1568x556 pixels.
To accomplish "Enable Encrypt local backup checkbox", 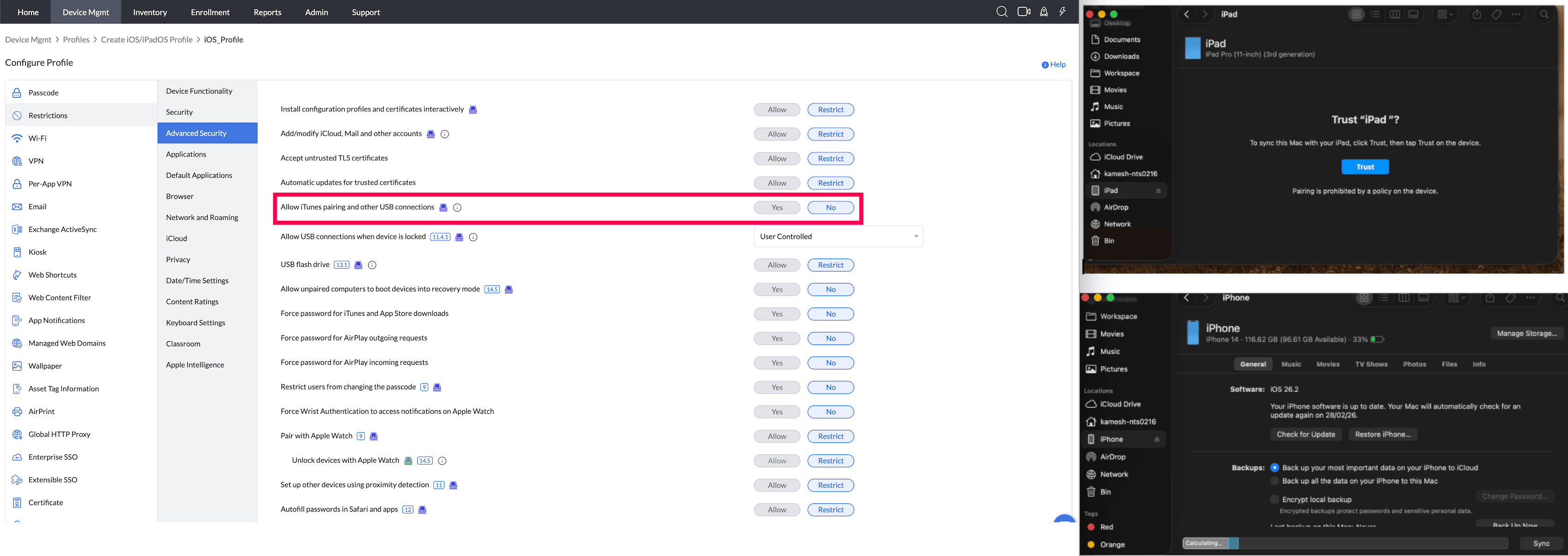I will pos(1275,499).
